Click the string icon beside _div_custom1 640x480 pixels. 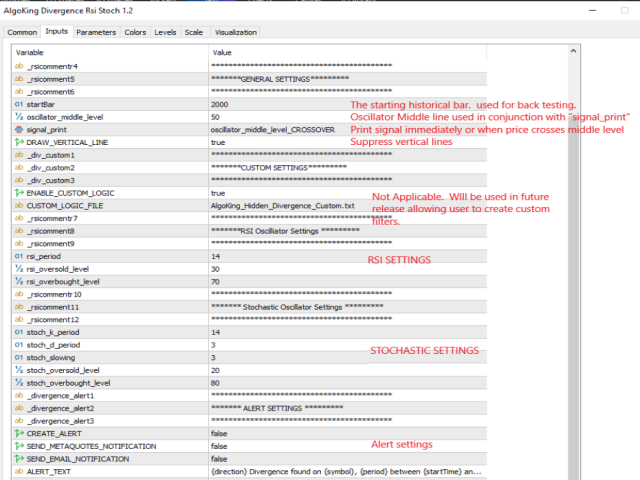tap(19, 155)
